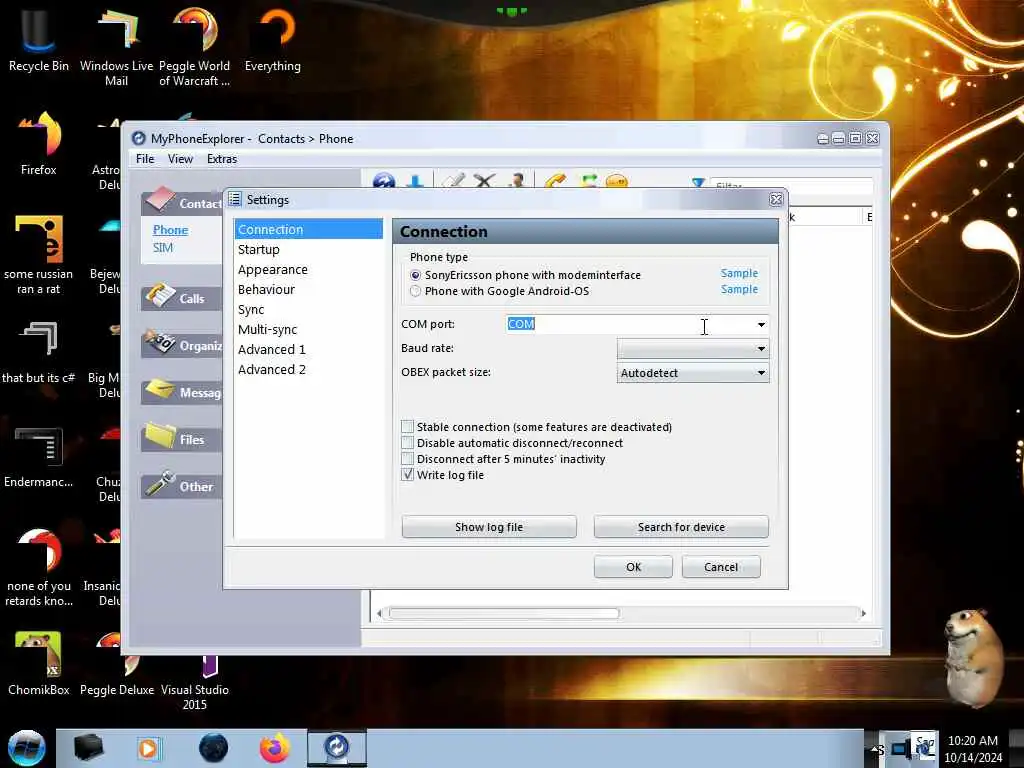
Task: Open the Other sidebar section
Action: click(182, 486)
